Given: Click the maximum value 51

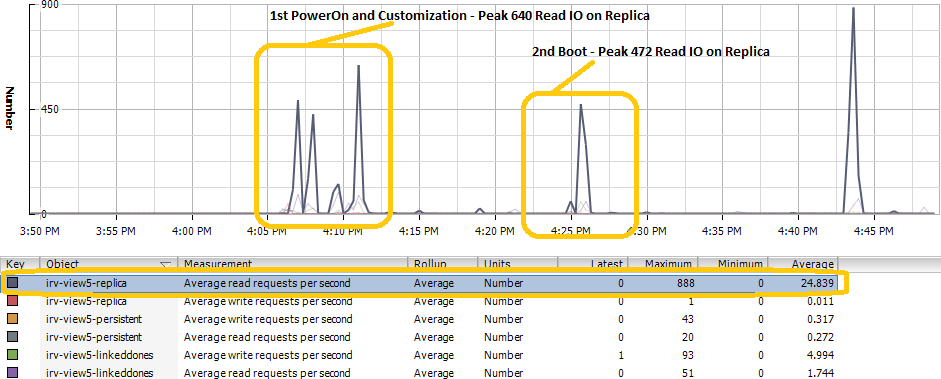Looking at the screenshot, I should 688,373.
